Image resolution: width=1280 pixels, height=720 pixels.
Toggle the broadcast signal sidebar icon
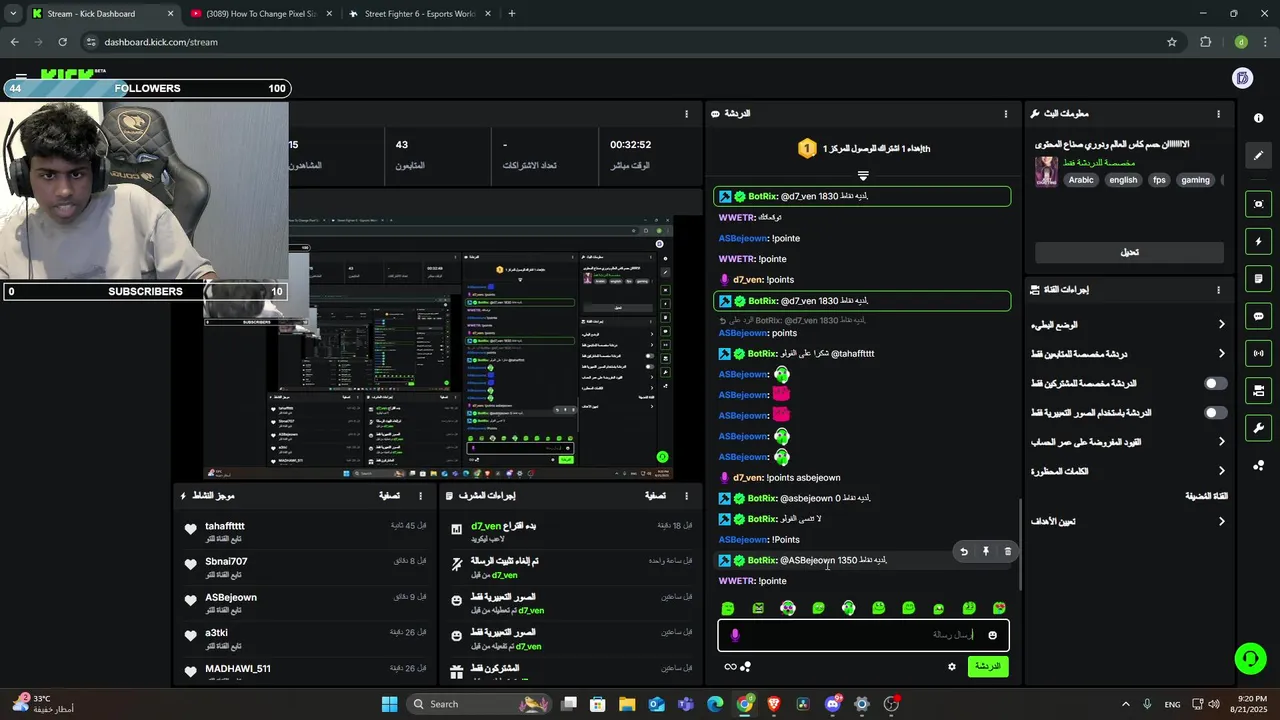coord(1258,353)
